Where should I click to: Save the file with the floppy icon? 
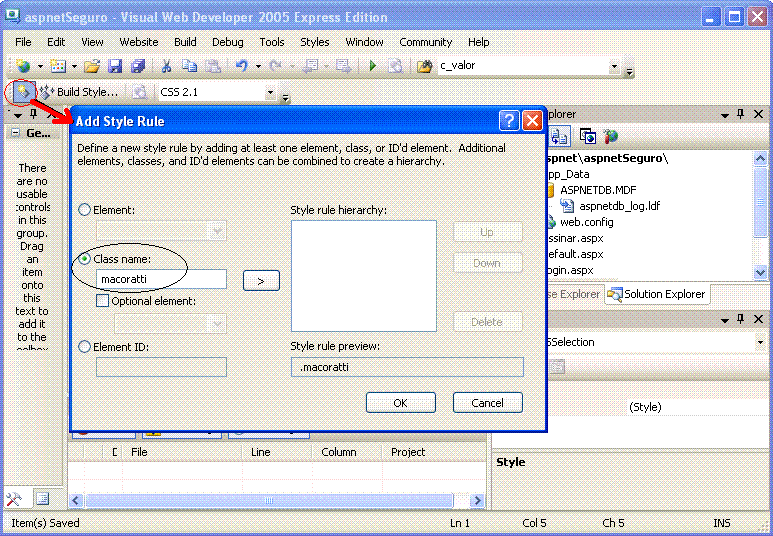click(x=115, y=66)
